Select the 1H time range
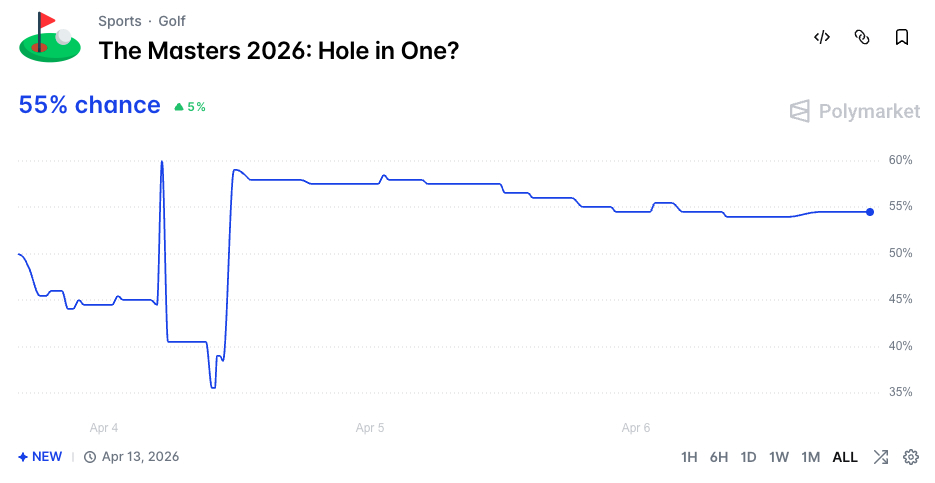The image size is (935, 483). click(x=689, y=457)
